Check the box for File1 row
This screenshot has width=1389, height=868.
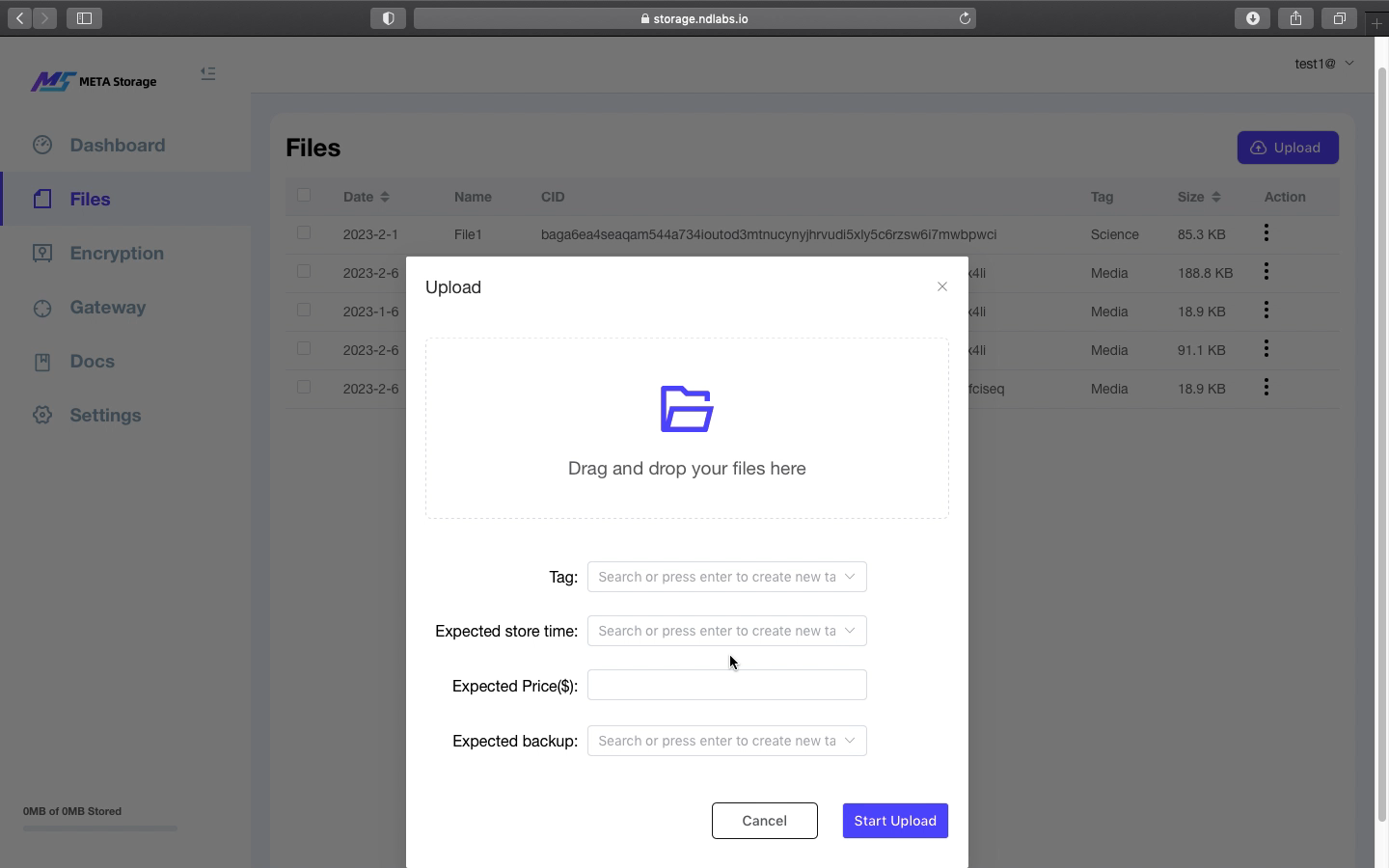point(304,232)
